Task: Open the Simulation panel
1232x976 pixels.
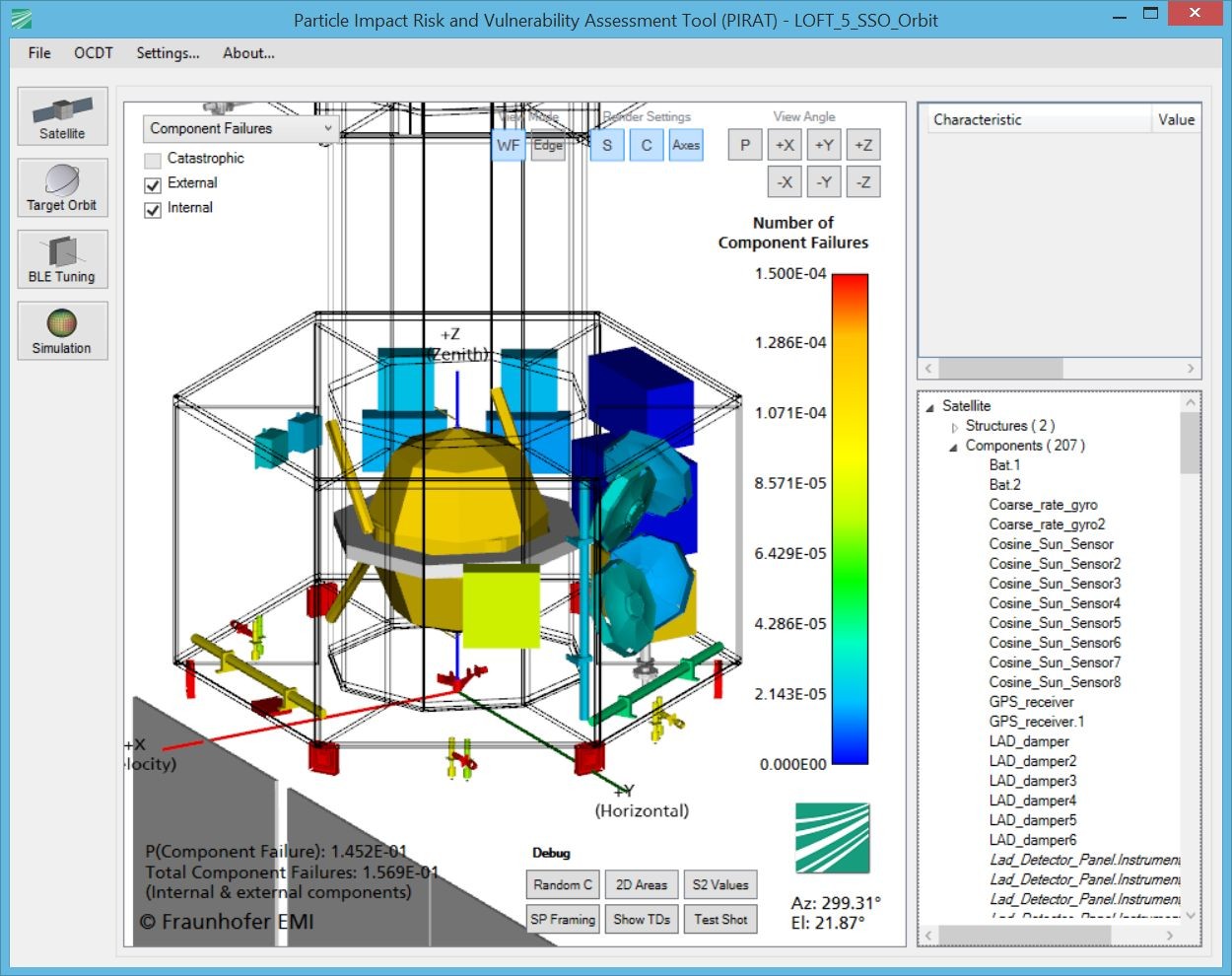Action: click(x=62, y=331)
